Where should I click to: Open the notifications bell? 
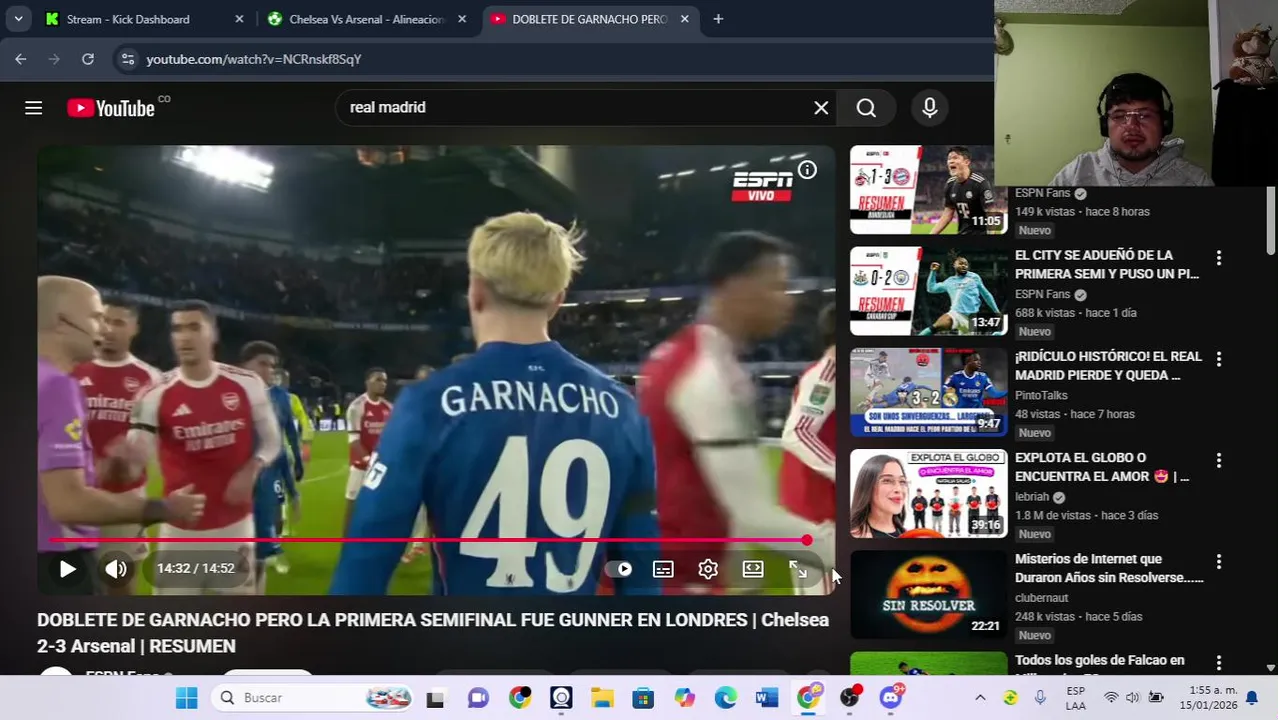(1251, 698)
